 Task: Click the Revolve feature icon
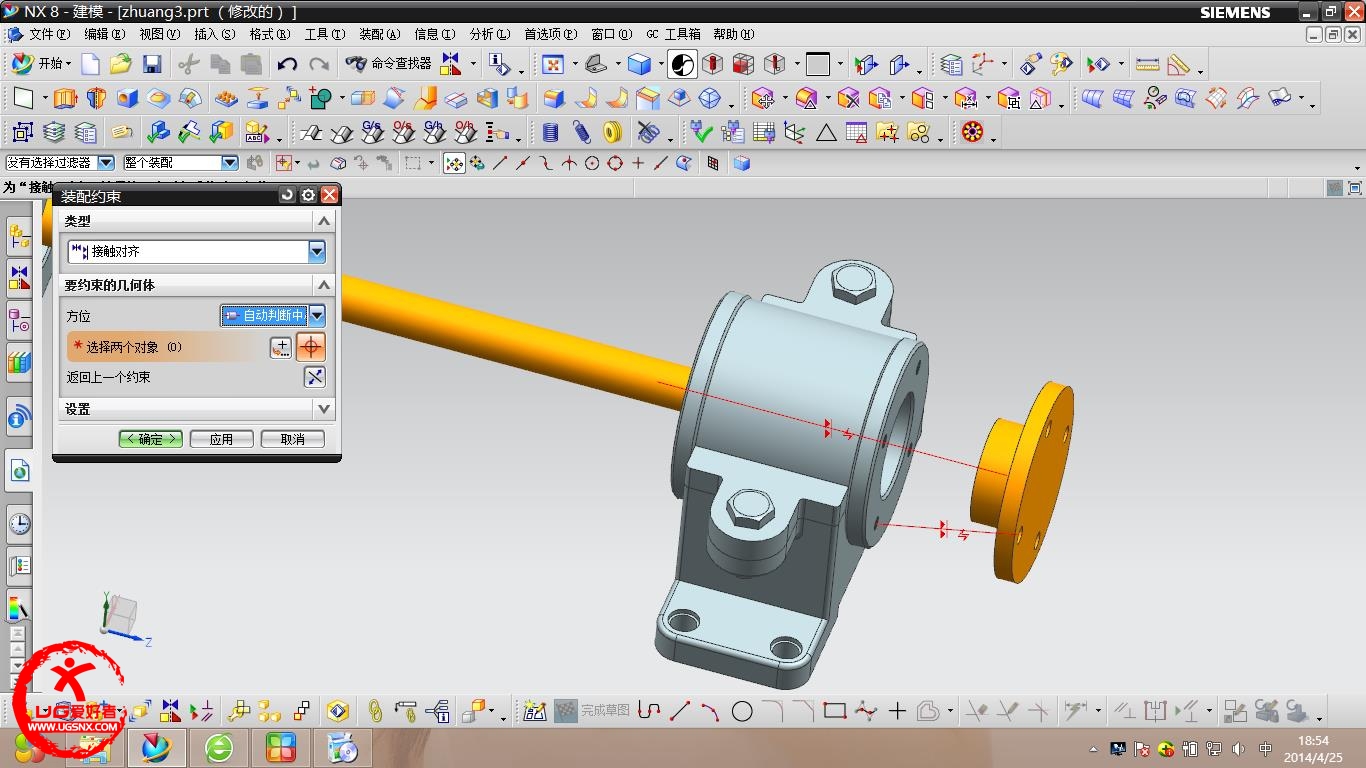click(96, 98)
